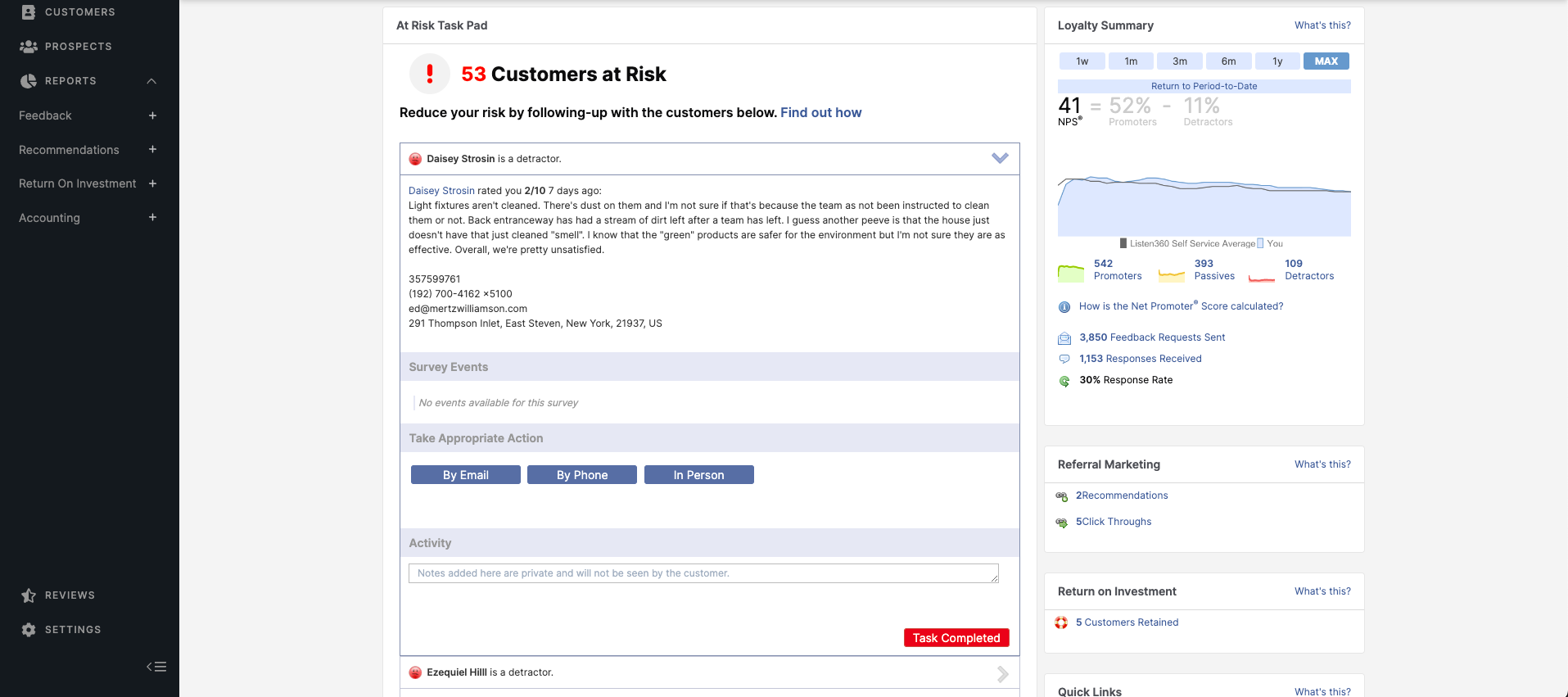The image size is (1568, 697).
Task: Click into the private notes field
Action: pos(703,573)
